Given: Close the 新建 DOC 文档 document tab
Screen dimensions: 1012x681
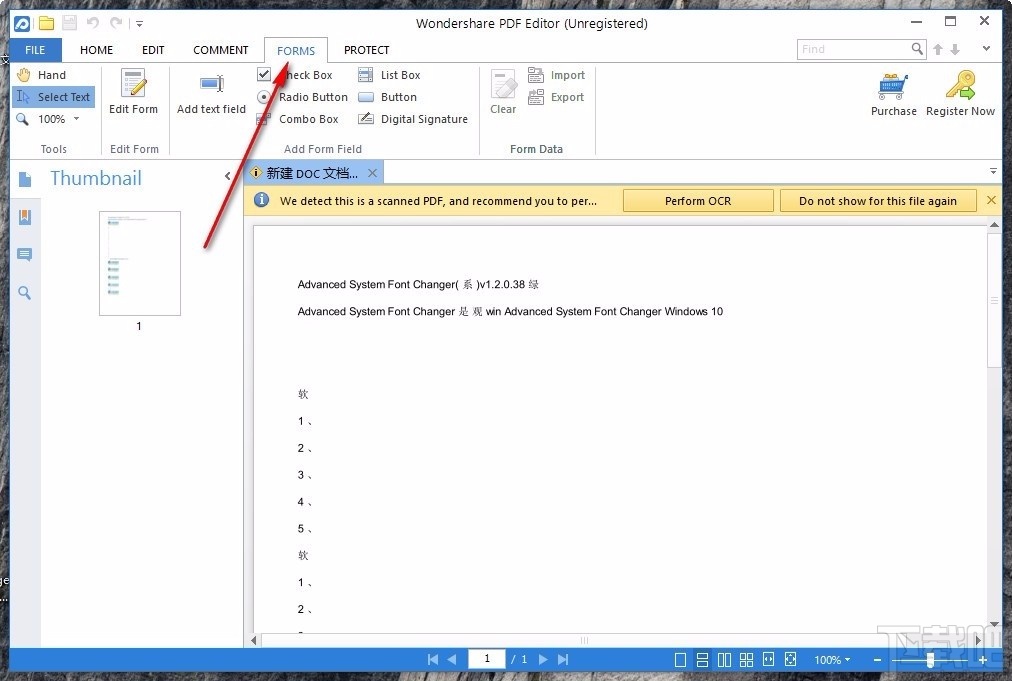Looking at the screenshot, I should [x=372, y=173].
